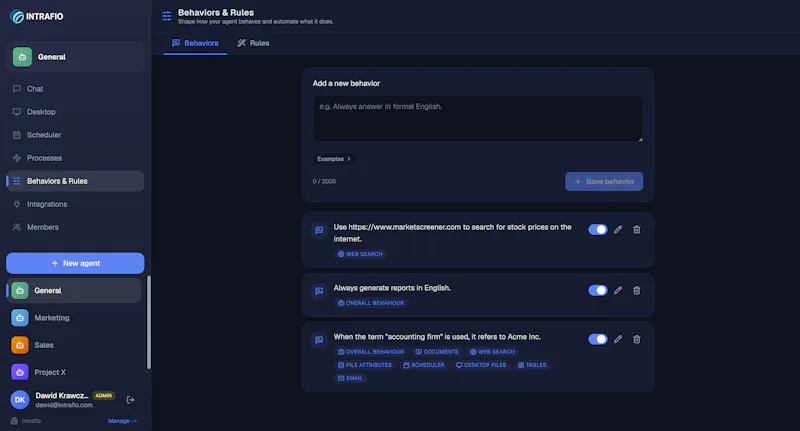Click the EMAIL tag
Screen dimensions: 800x431
coord(350,378)
